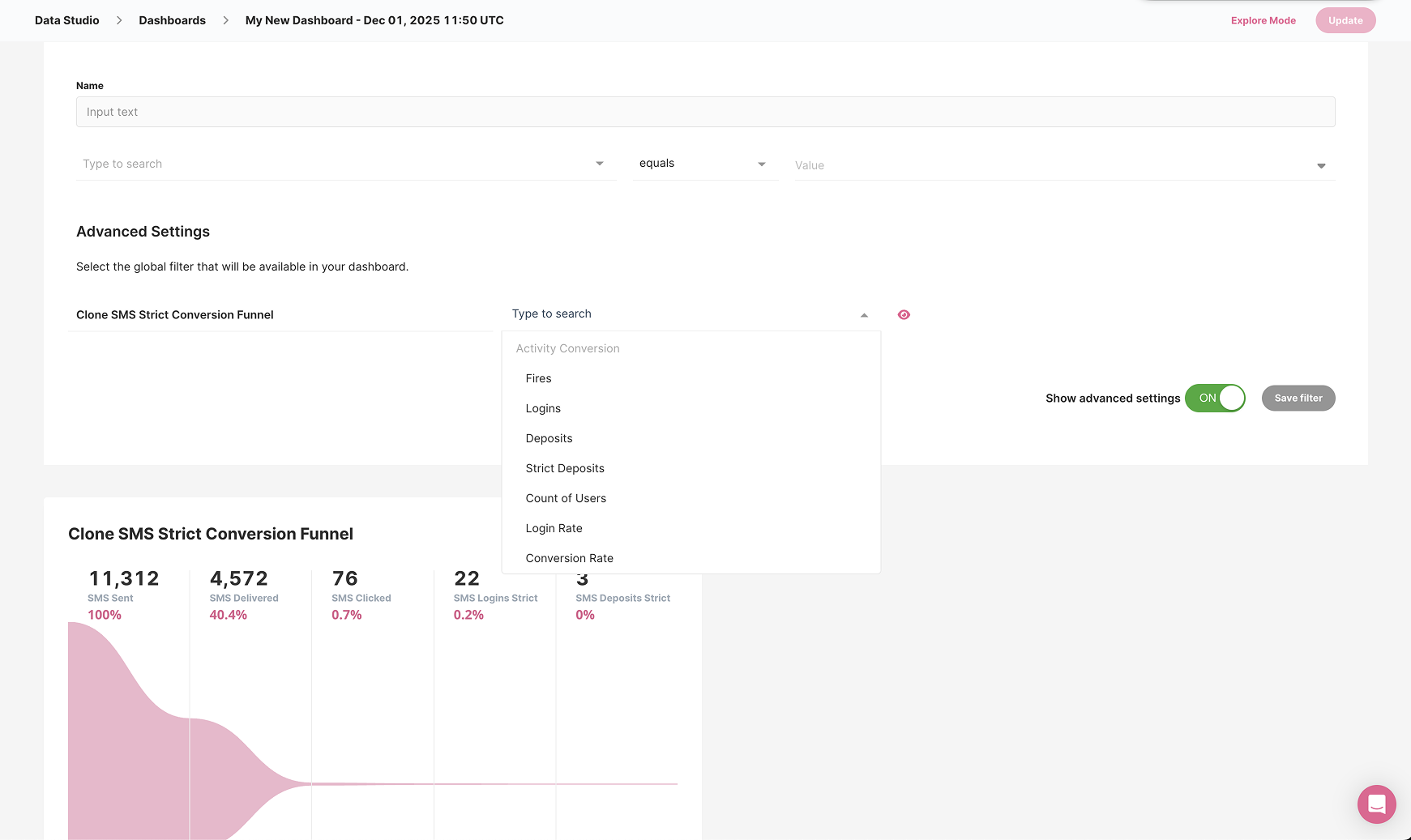The height and width of the screenshot is (840, 1411).
Task: Select "Count of Users" metric
Action: click(566, 498)
